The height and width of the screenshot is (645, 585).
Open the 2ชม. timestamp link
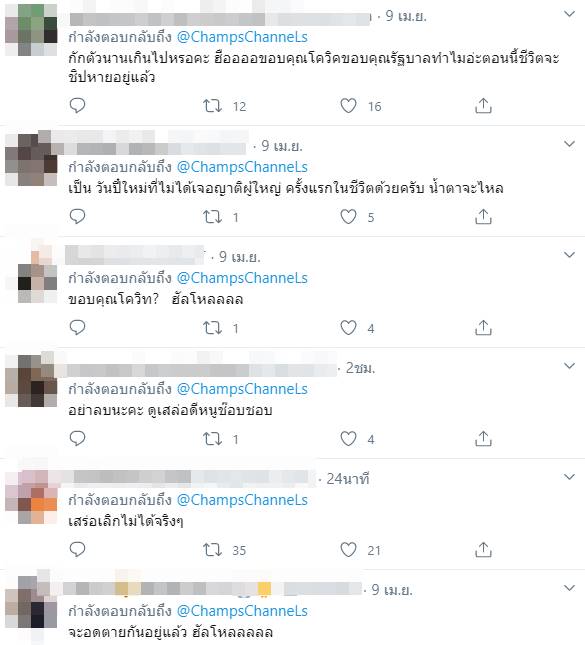(x=360, y=368)
